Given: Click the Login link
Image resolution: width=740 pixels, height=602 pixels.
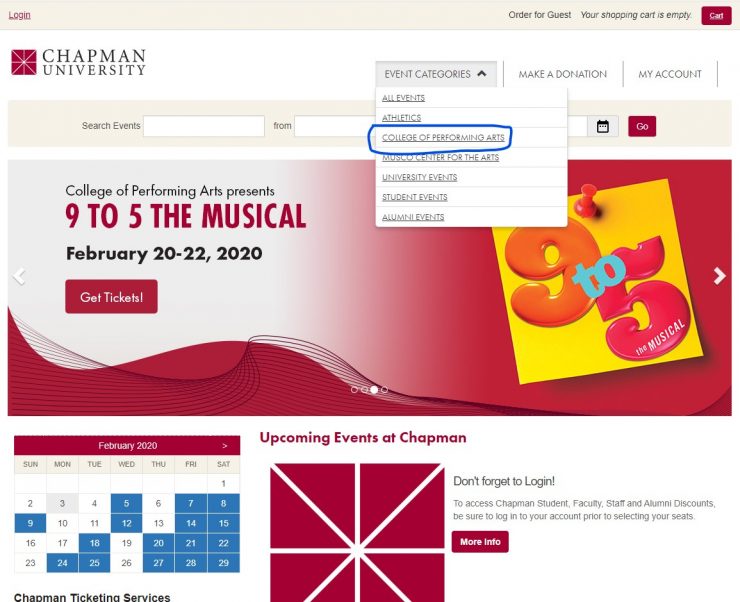Looking at the screenshot, I should click(x=19, y=15).
